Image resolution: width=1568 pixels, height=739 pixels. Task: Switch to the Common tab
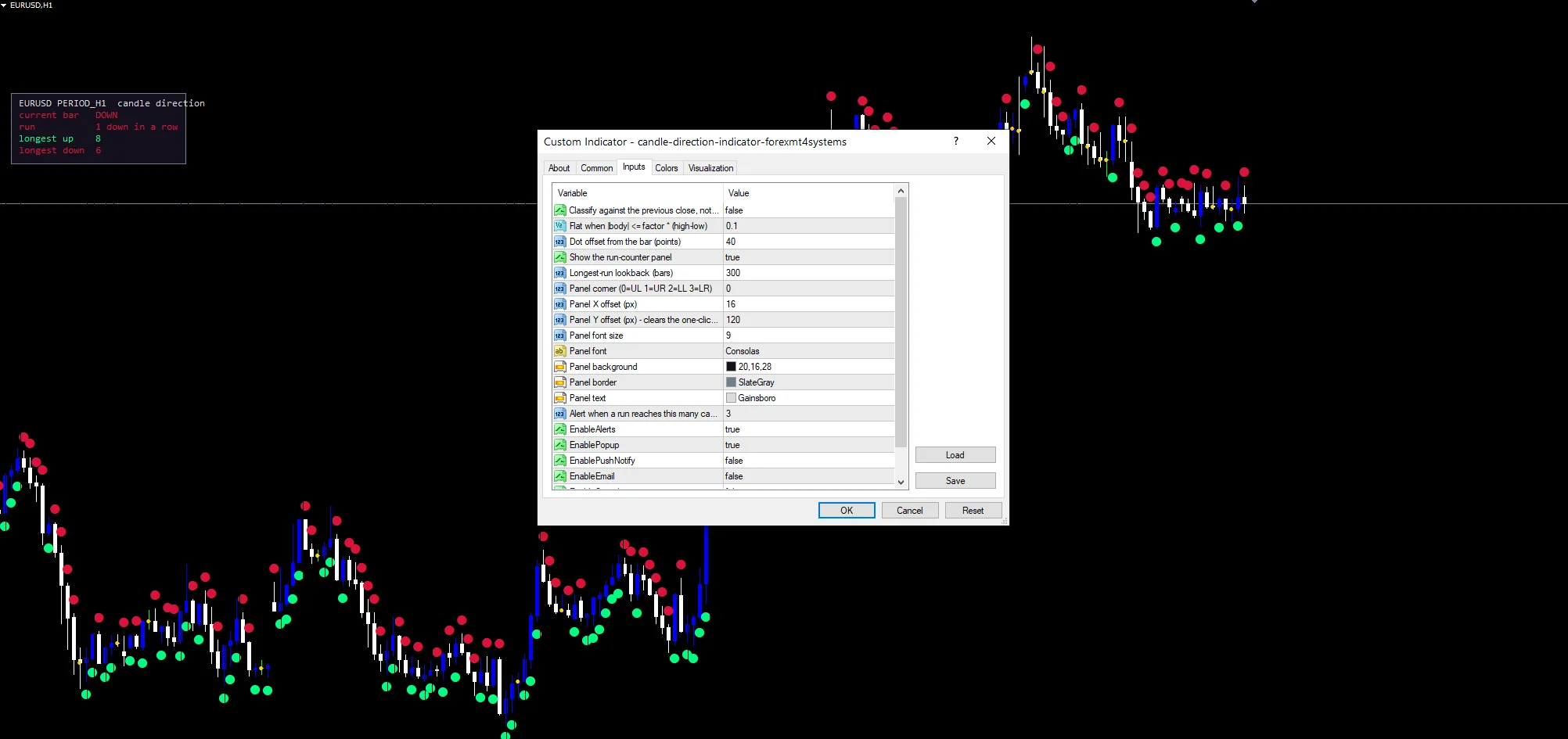pos(596,168)
